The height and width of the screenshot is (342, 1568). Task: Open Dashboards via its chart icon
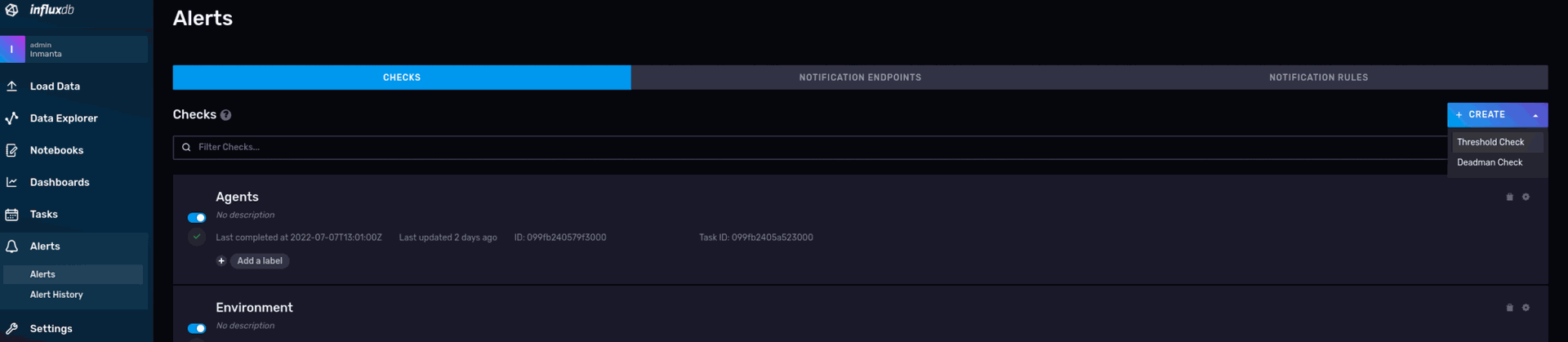(x=12, y=182)
